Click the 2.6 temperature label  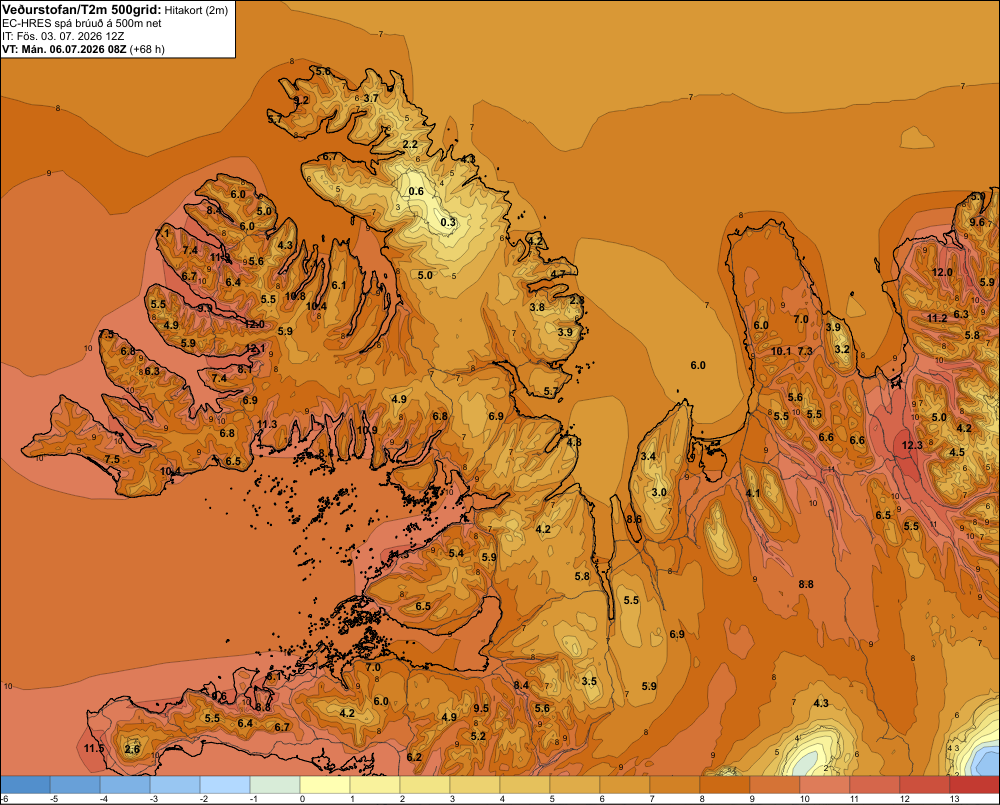click(132, 749)
